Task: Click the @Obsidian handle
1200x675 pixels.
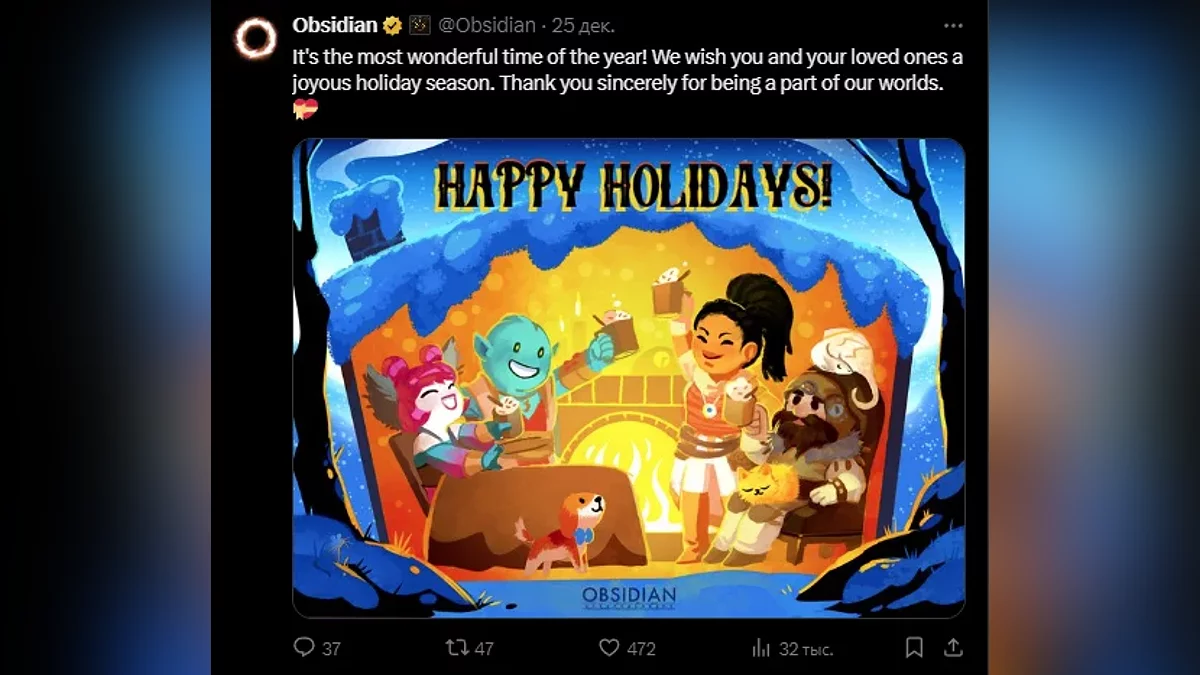Action: pyautogui.click(x=490, y=25)
